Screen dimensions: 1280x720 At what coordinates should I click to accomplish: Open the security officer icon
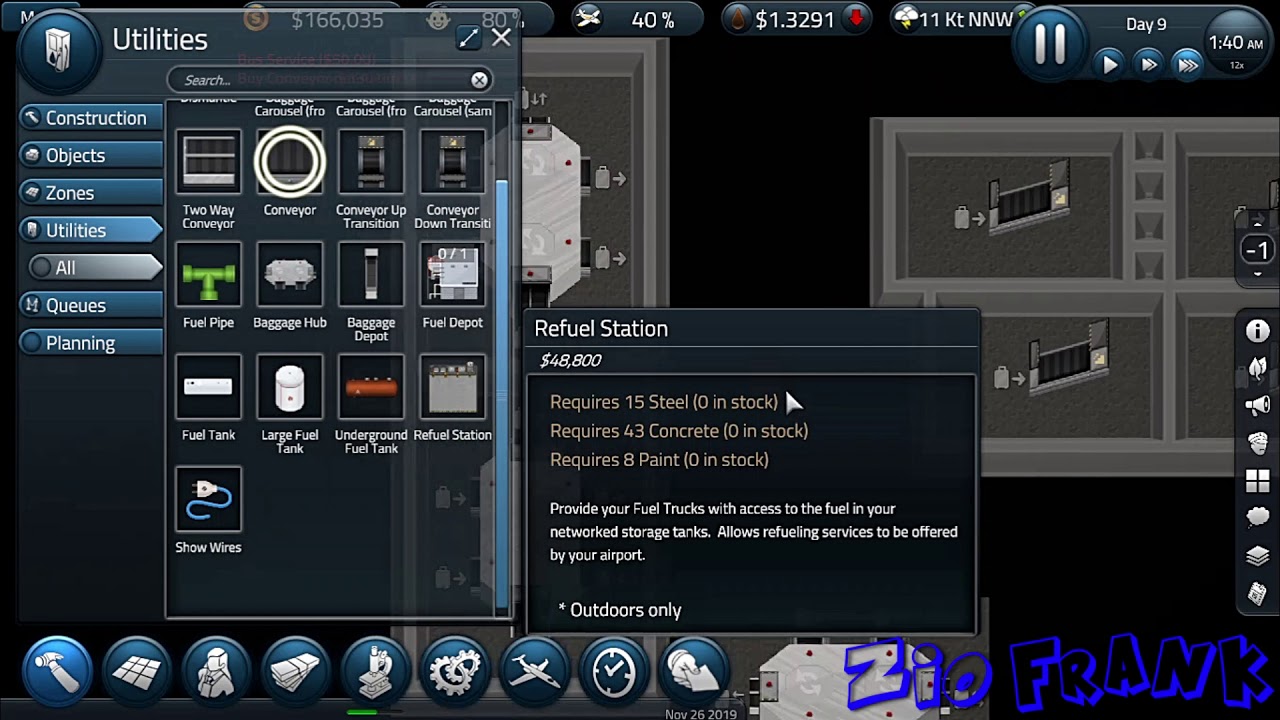pyautogui.click(x=1257, y=443)
